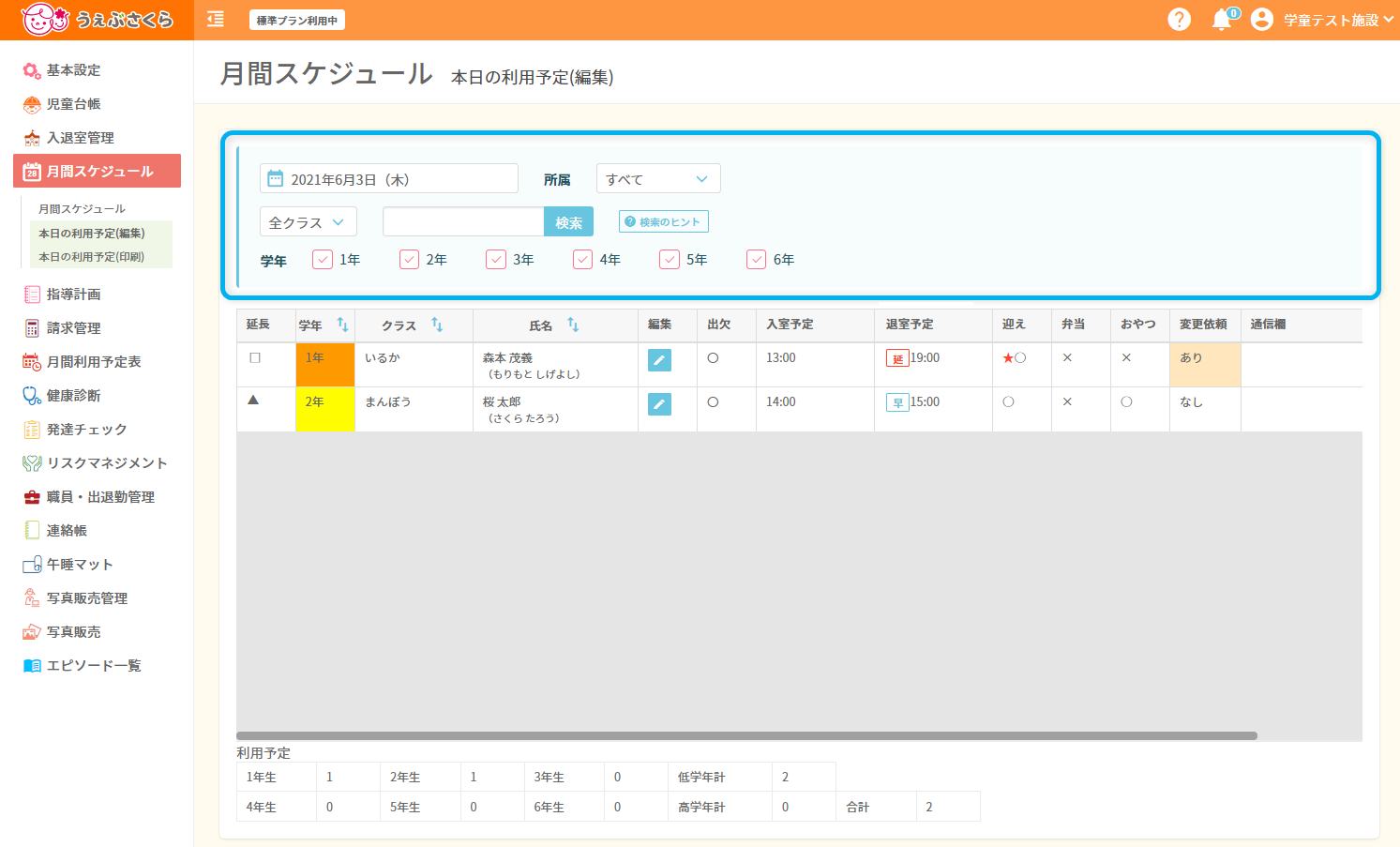This screenshot has height=847, width=1400.
Task: Click the 健康診断 stethoscope icon
Action: 32,396
